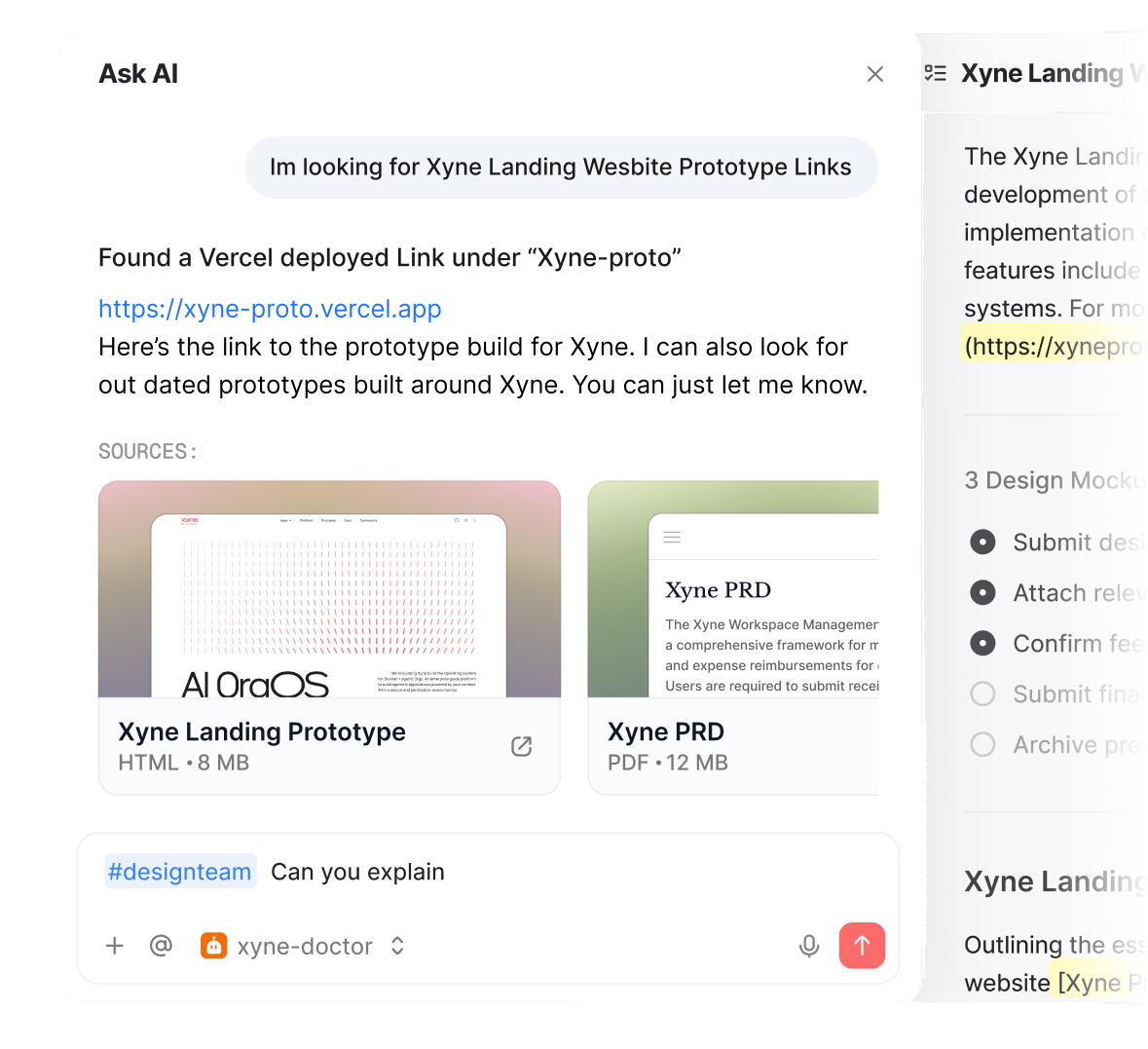Click the highlighted [Xyne P... reference in document
1148x1049 pixels.
(1101, 983)
